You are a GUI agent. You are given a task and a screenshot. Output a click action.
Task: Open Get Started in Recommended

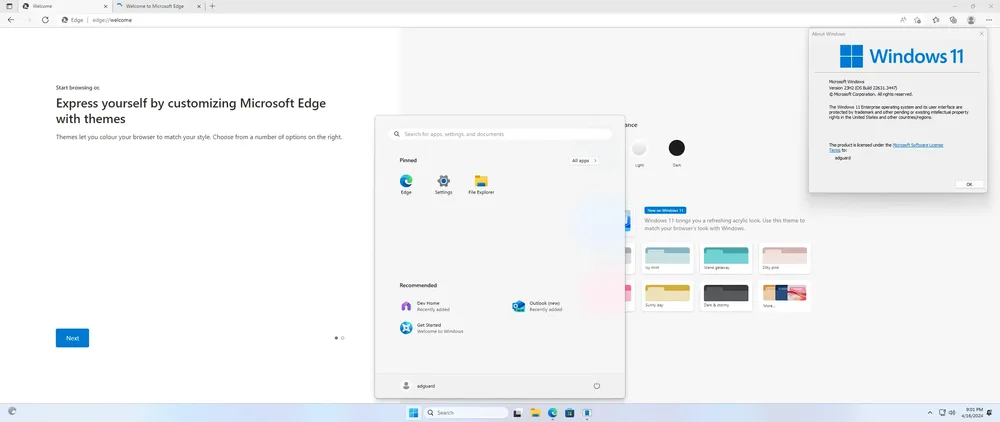click(x=431, y=328)
